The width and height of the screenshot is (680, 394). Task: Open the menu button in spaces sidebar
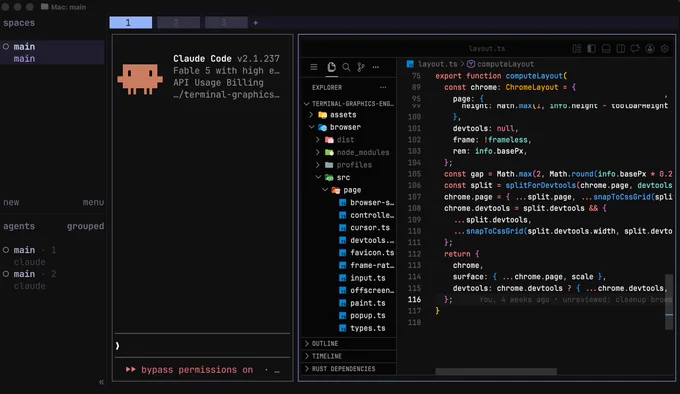click(93, 202)
